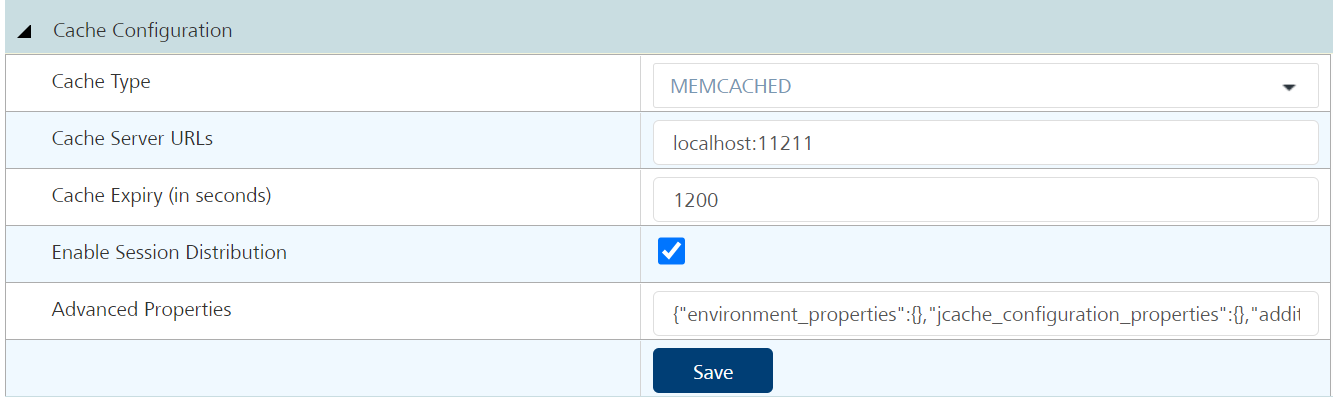Focus the Cache Server URLs field

pos(986,143)
